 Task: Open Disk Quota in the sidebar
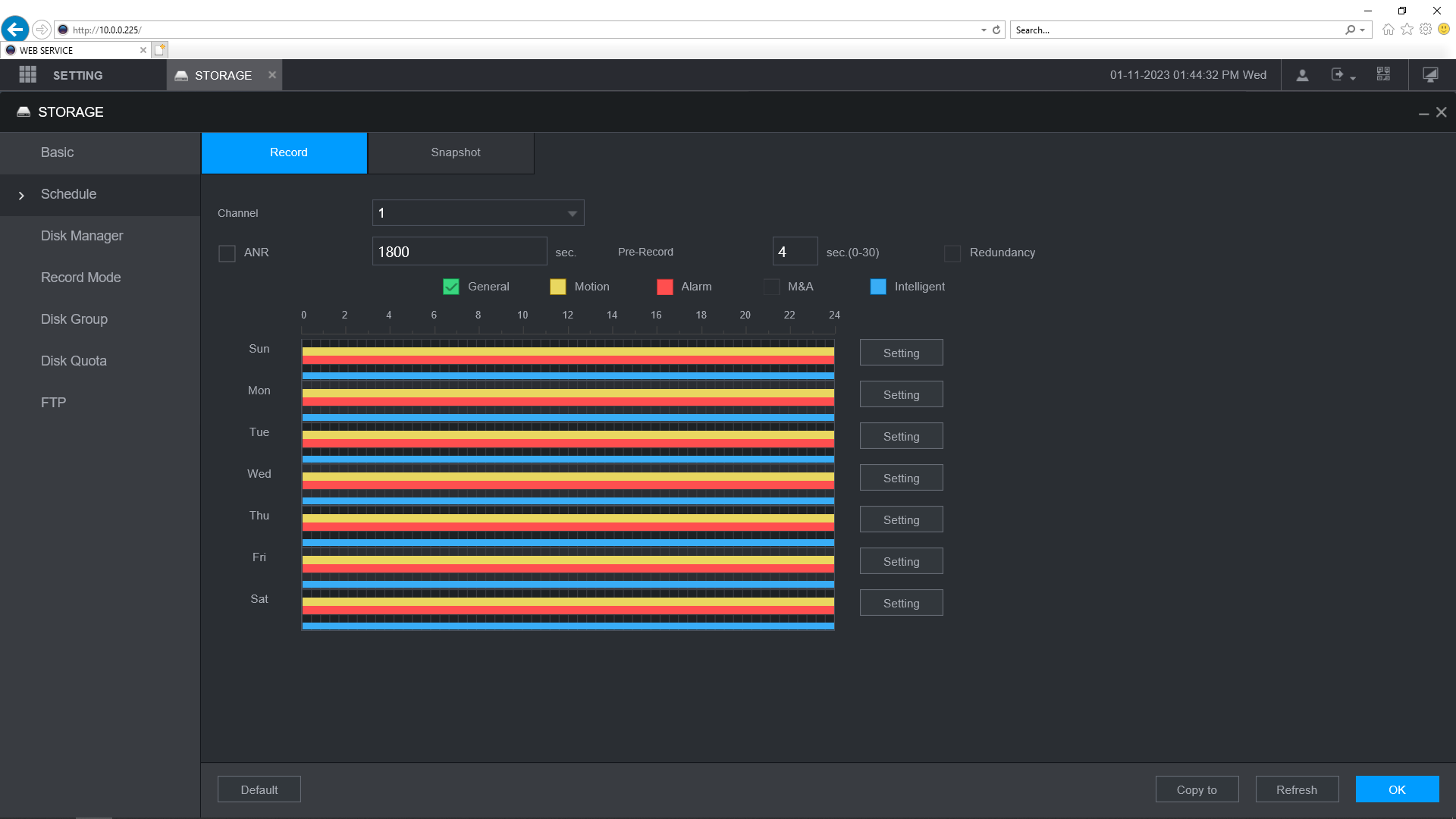[x=100, y=361]
